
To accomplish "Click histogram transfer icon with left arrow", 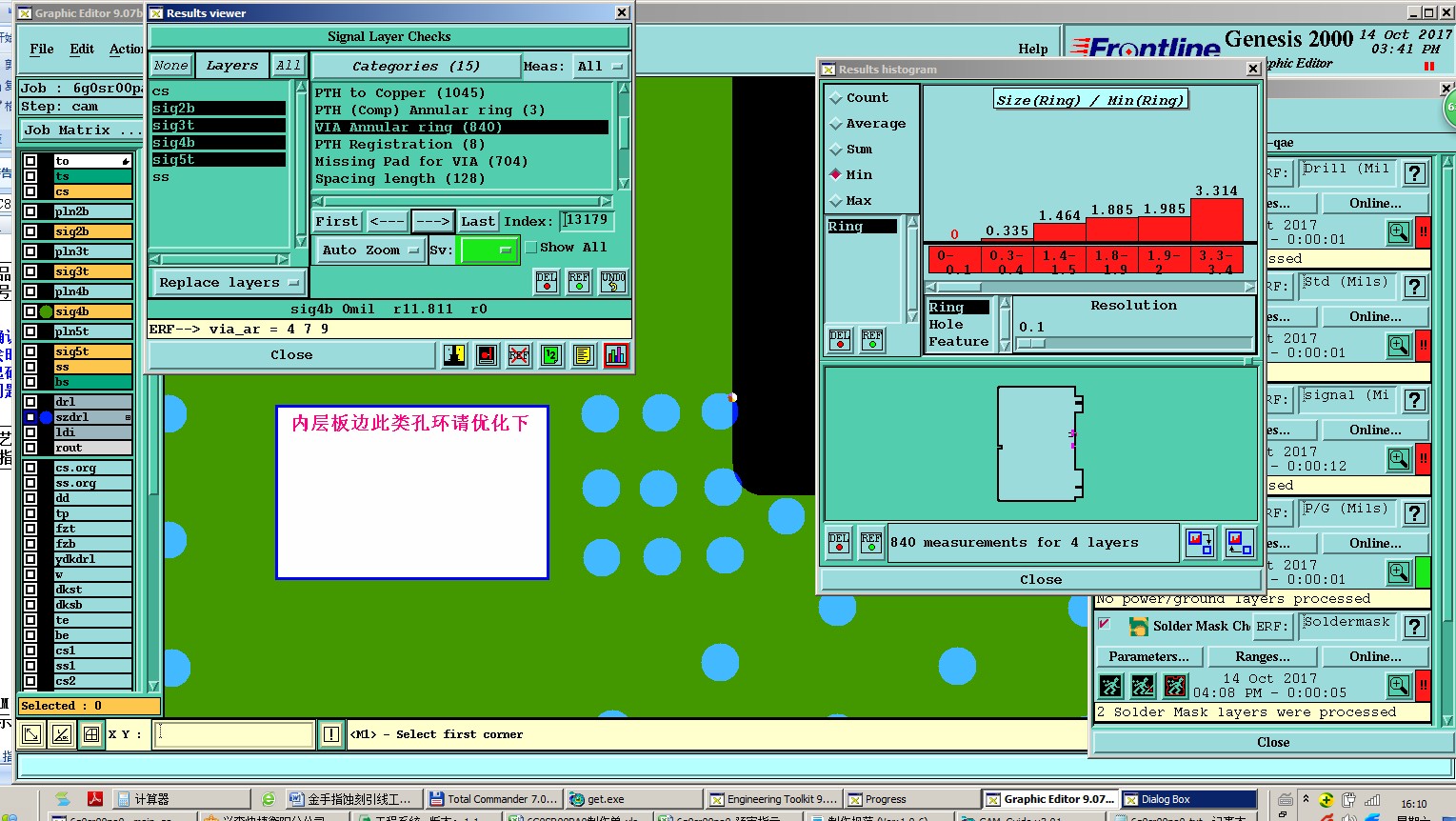I will (1239, 543).
